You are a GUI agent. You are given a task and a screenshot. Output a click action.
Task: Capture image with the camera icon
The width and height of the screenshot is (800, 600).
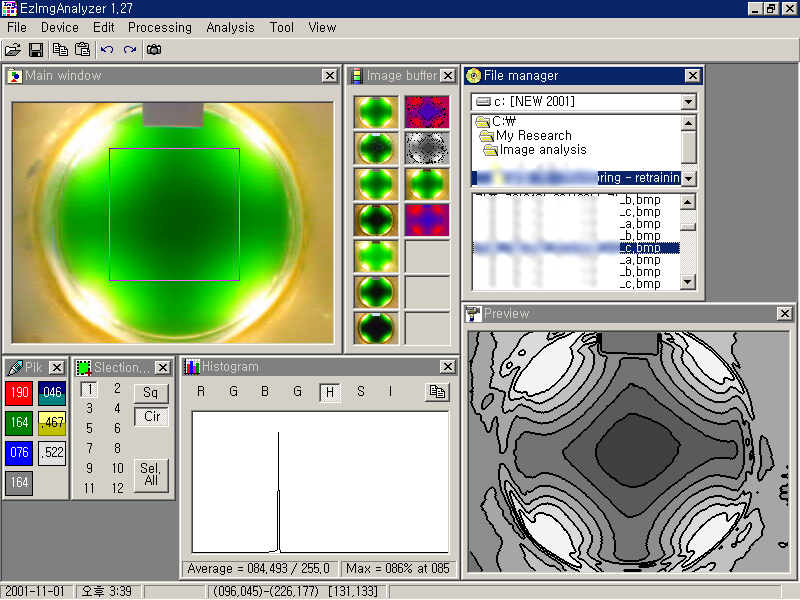pyautogui.click(x=154, y=49)
